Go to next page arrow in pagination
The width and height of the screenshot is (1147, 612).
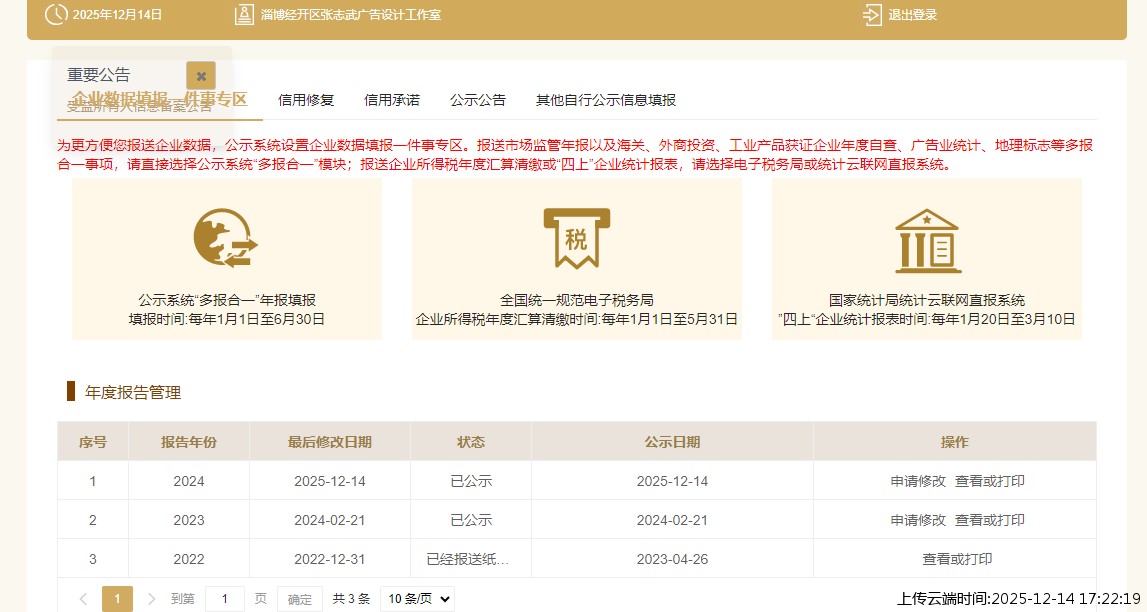[x=151, y=599]
